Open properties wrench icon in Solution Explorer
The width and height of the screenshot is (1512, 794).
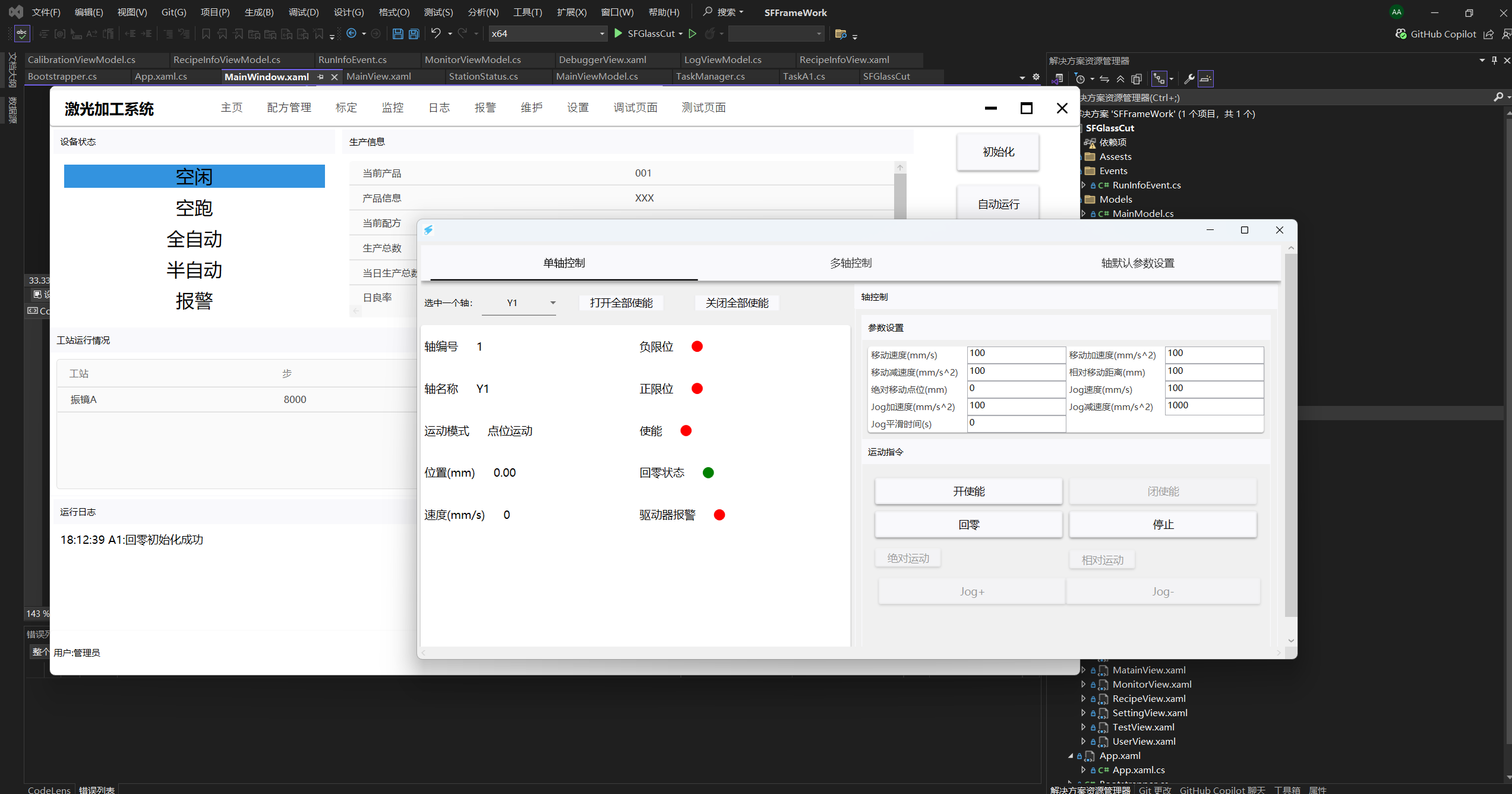[x=1189, y=78]
